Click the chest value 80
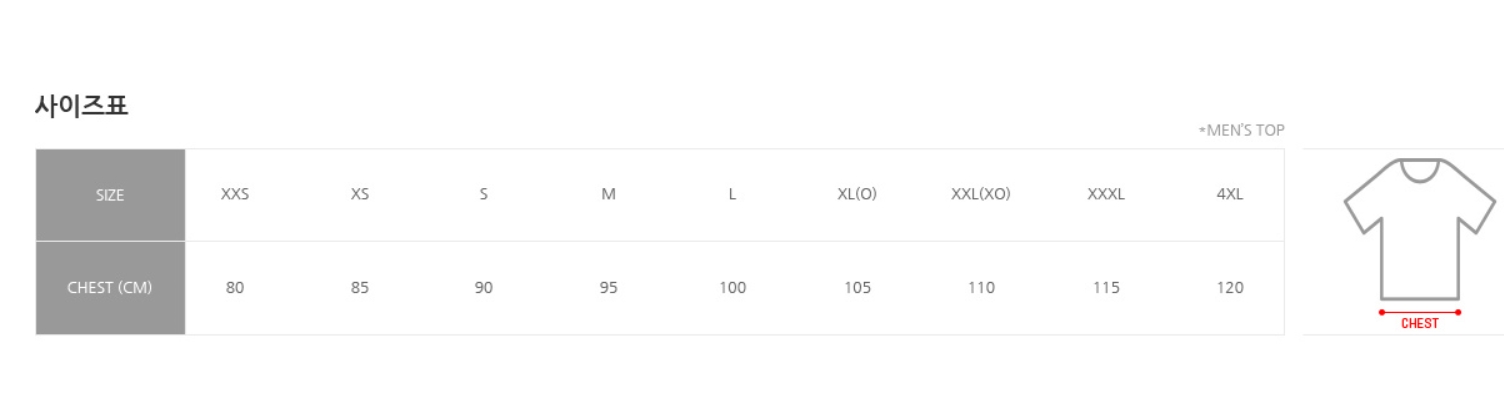Screen dimensions: 1504x403 235,288
